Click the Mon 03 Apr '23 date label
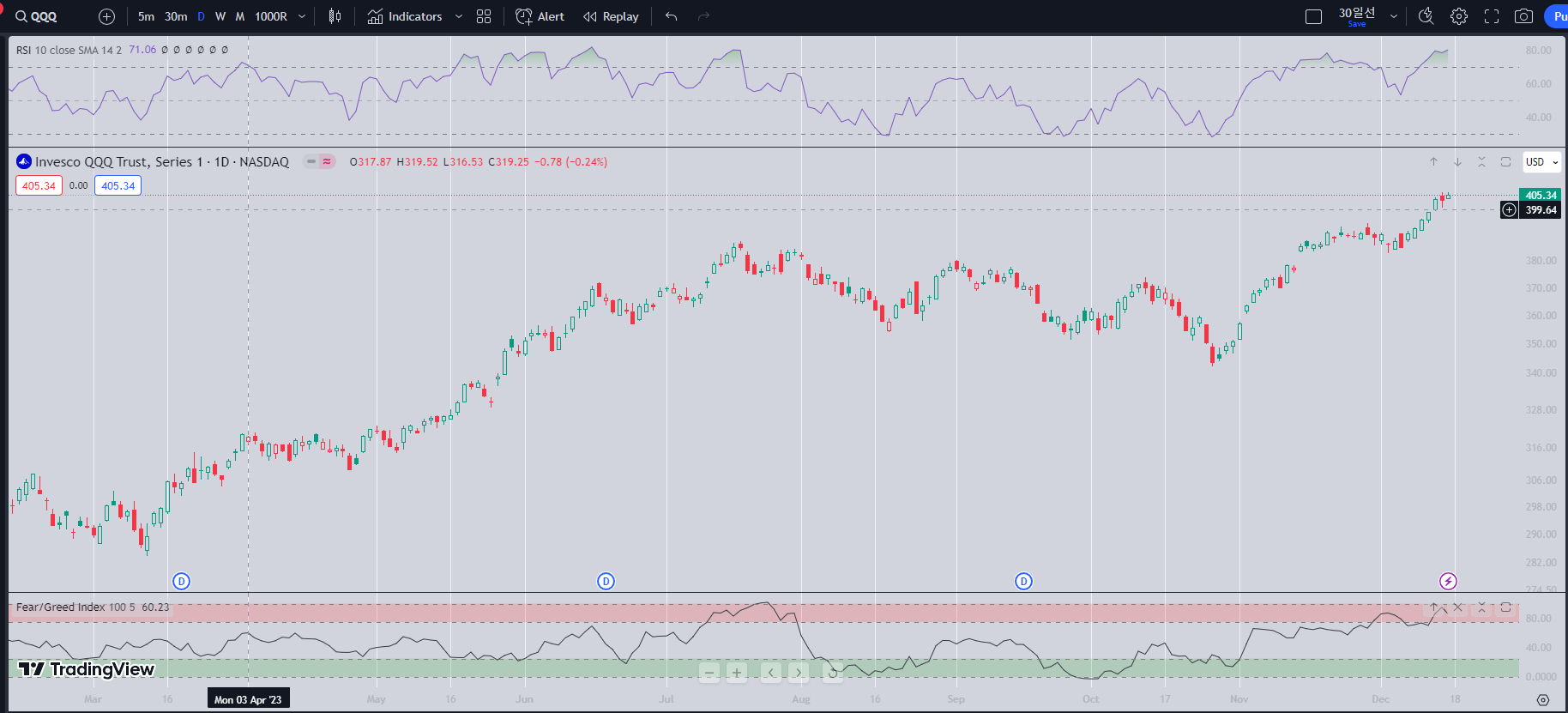 coord(248,699)
